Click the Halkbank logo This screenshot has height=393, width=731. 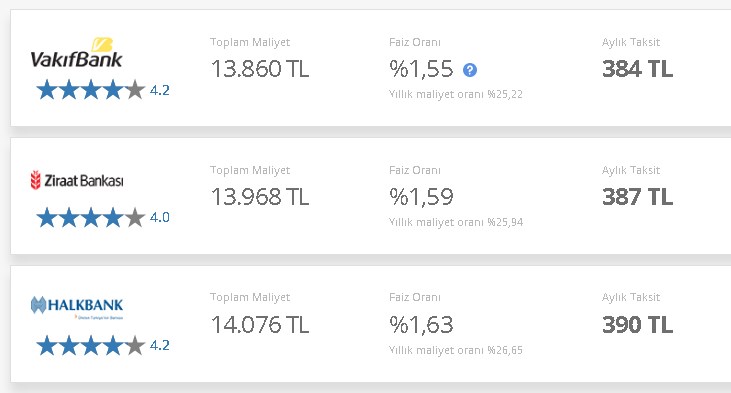coord(77,307)
